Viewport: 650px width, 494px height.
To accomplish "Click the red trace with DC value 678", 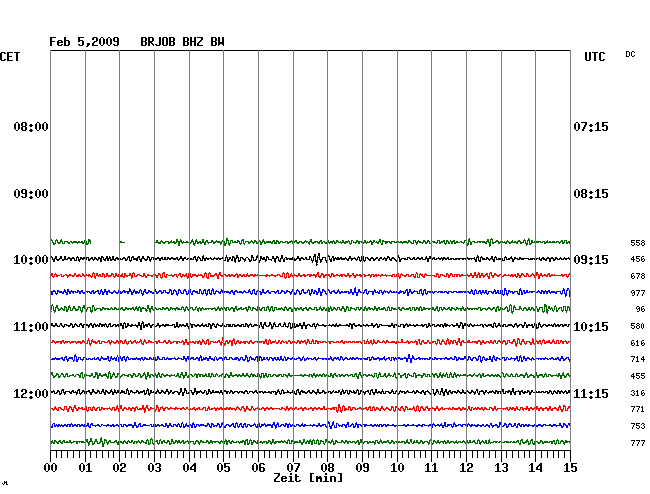I will coord(310,275).
